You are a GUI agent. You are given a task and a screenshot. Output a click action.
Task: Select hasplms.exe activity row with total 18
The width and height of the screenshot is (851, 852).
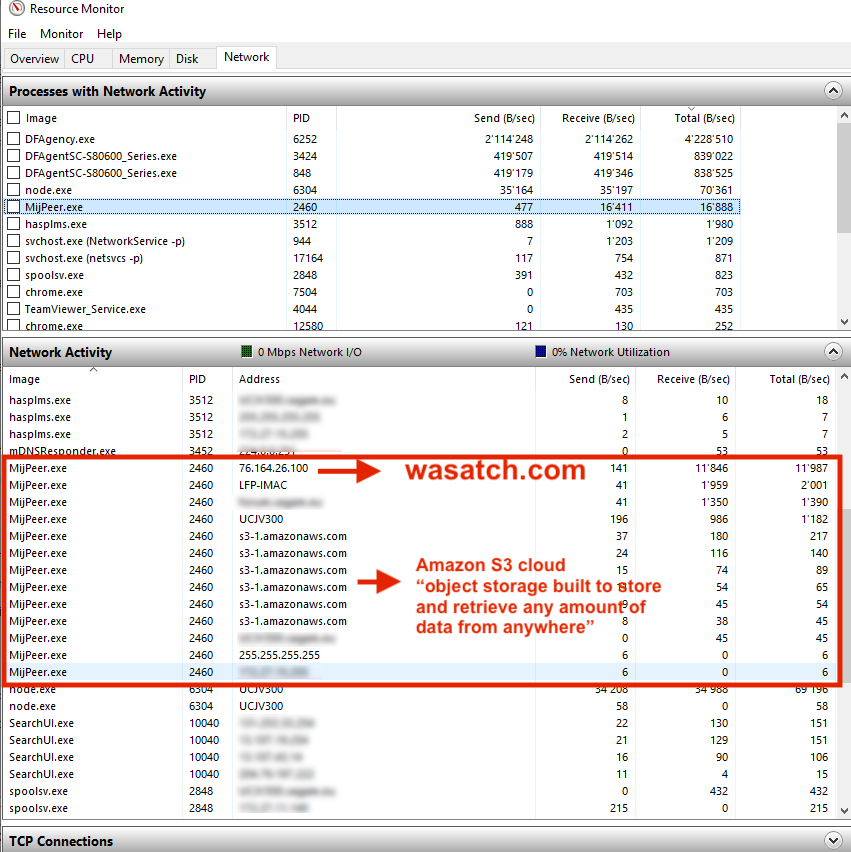(418, 400)
